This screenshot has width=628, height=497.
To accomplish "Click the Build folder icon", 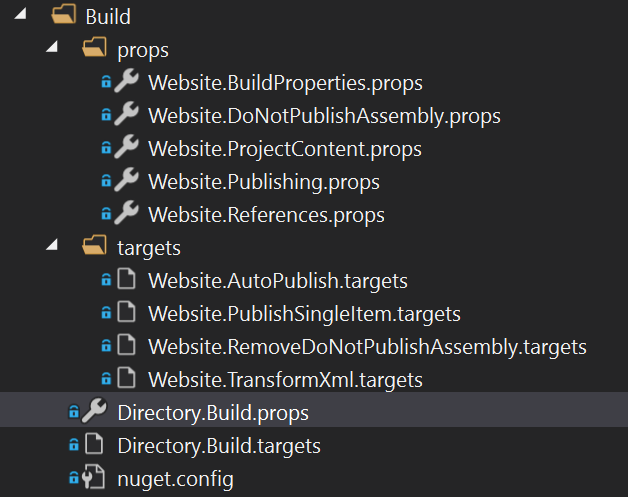I will [x=63, y=17].
